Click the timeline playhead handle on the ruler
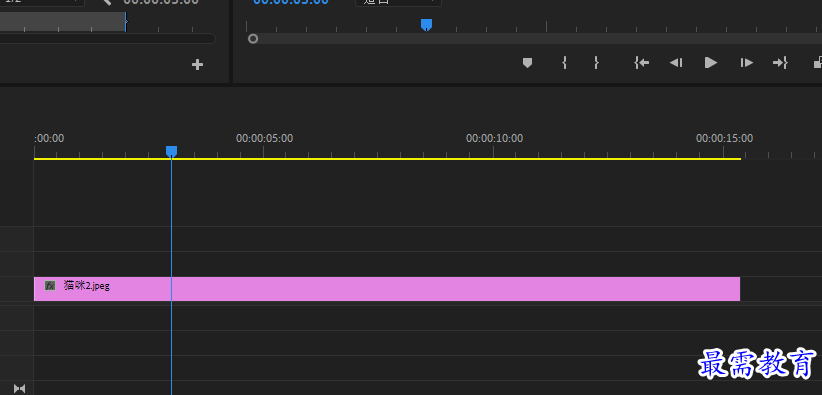This screenshot has height=395, width=822. pyautogui.click(x=171, y=152)
